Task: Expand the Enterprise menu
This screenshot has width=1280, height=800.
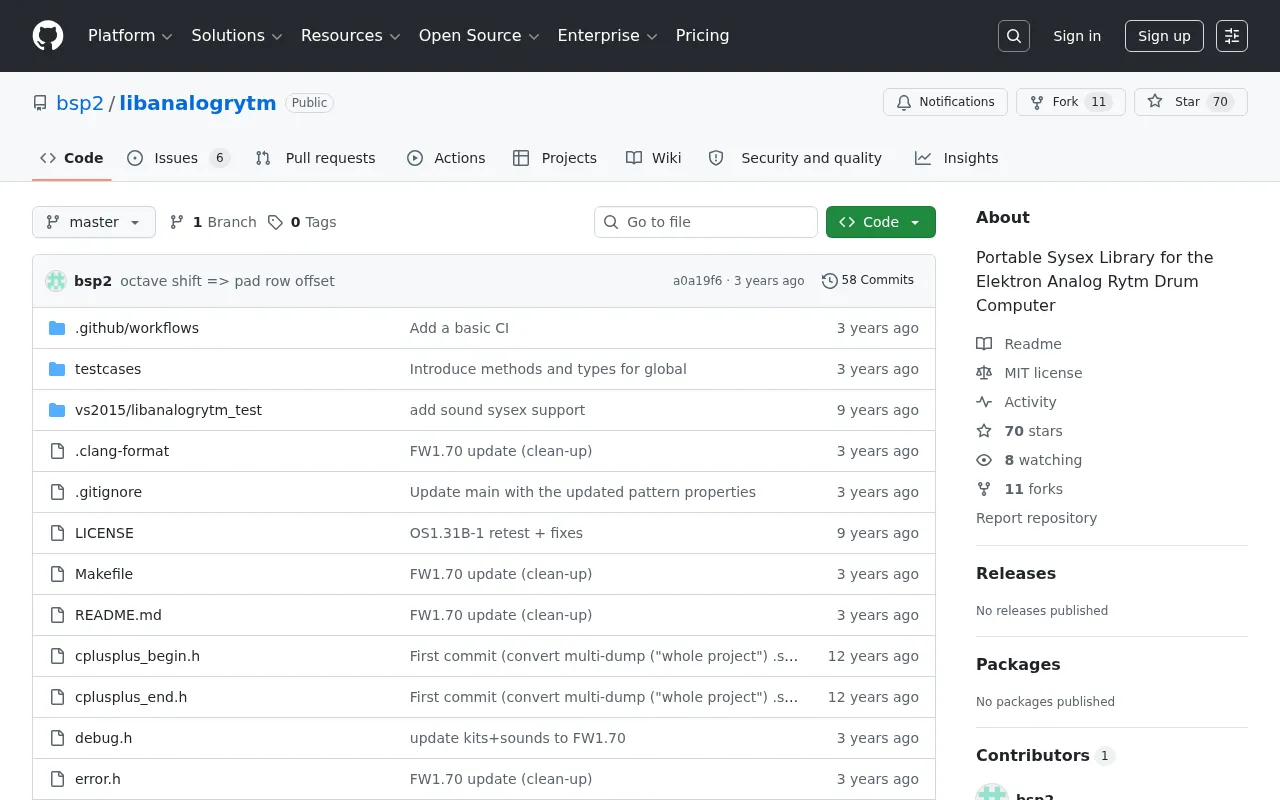Action: point(607,36)
